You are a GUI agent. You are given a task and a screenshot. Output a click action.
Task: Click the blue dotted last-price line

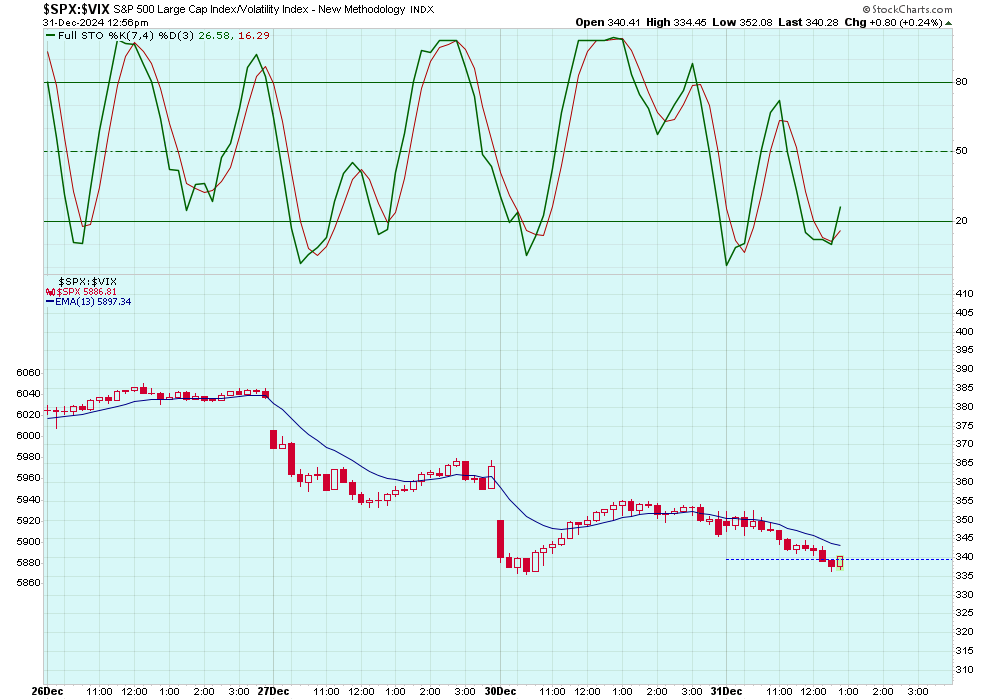839,559
